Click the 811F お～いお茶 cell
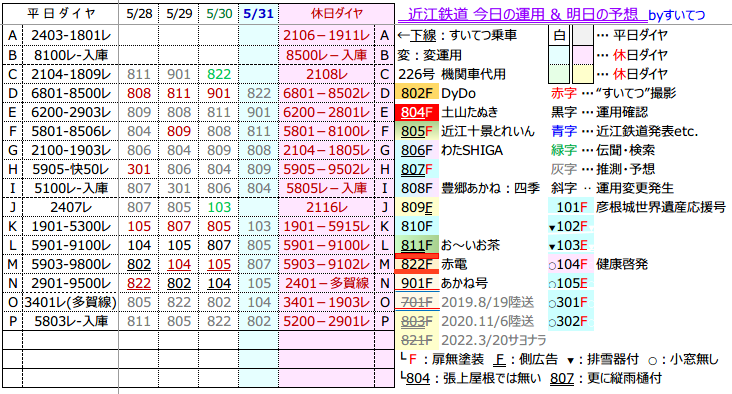The image size is (732, 394). point(417,245)
